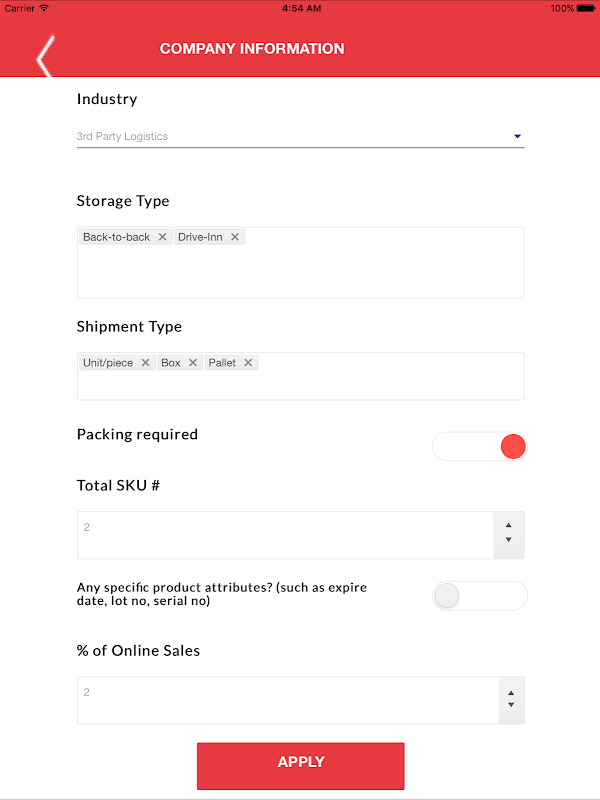Click inside the Shipment Type tag box

pyautogui.click(x=300, y=386)
